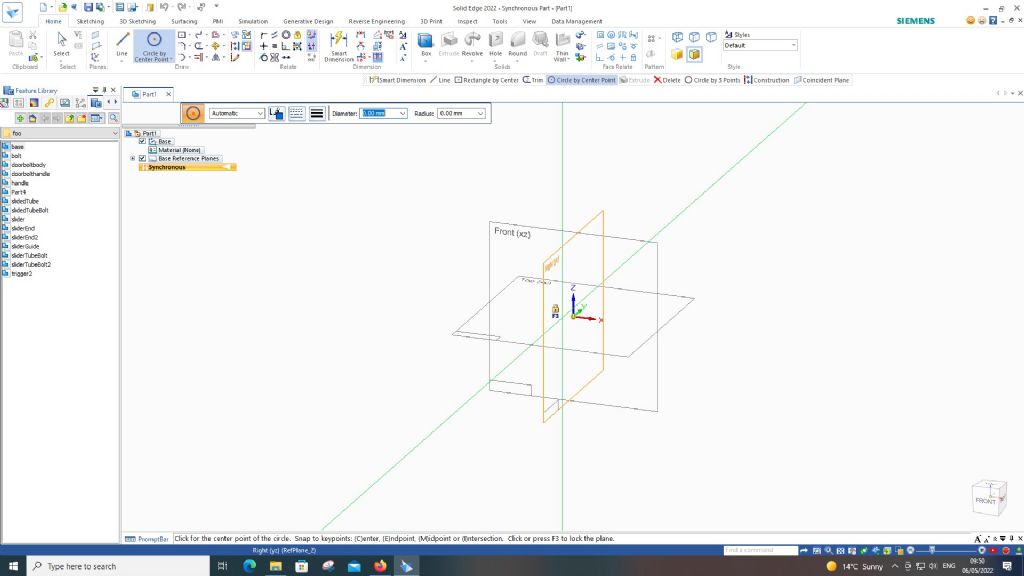The width and height of the screenshot is (1024, 576).
Task: Click the wireframe view style icon
Action: 677,37
